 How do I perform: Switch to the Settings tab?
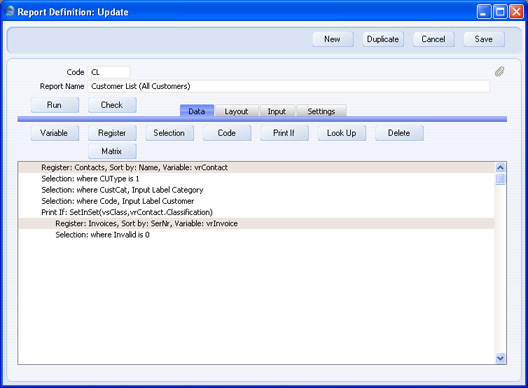(321, 111)
